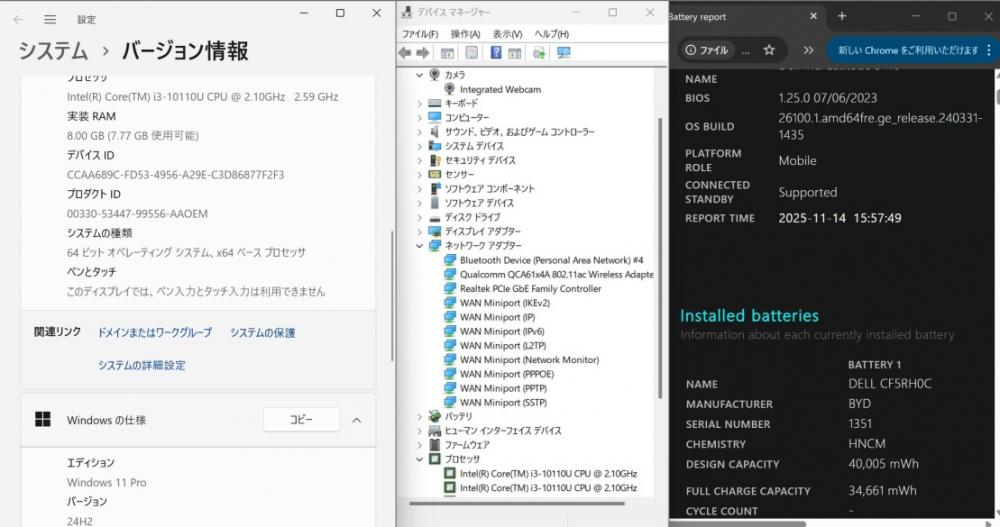The width and height of the screenshot is (1000, 527).
Task: Expand the ファームウェア category
Action: [x=419, y=445]
